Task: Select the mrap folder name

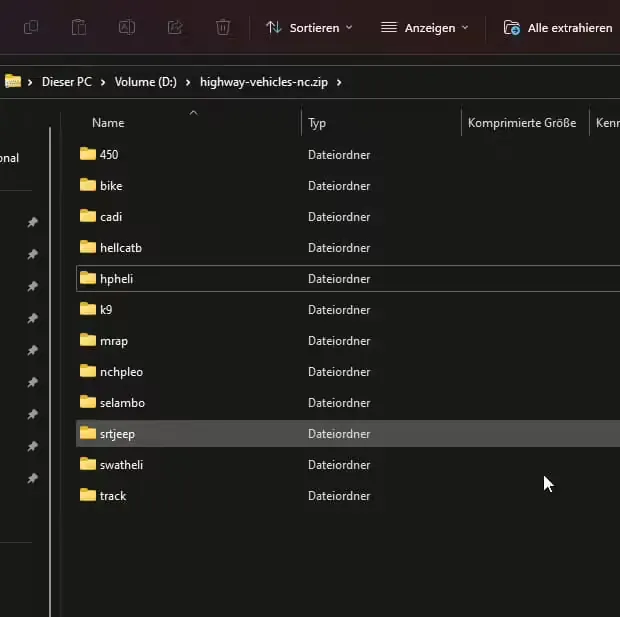Action: (114, 341)
